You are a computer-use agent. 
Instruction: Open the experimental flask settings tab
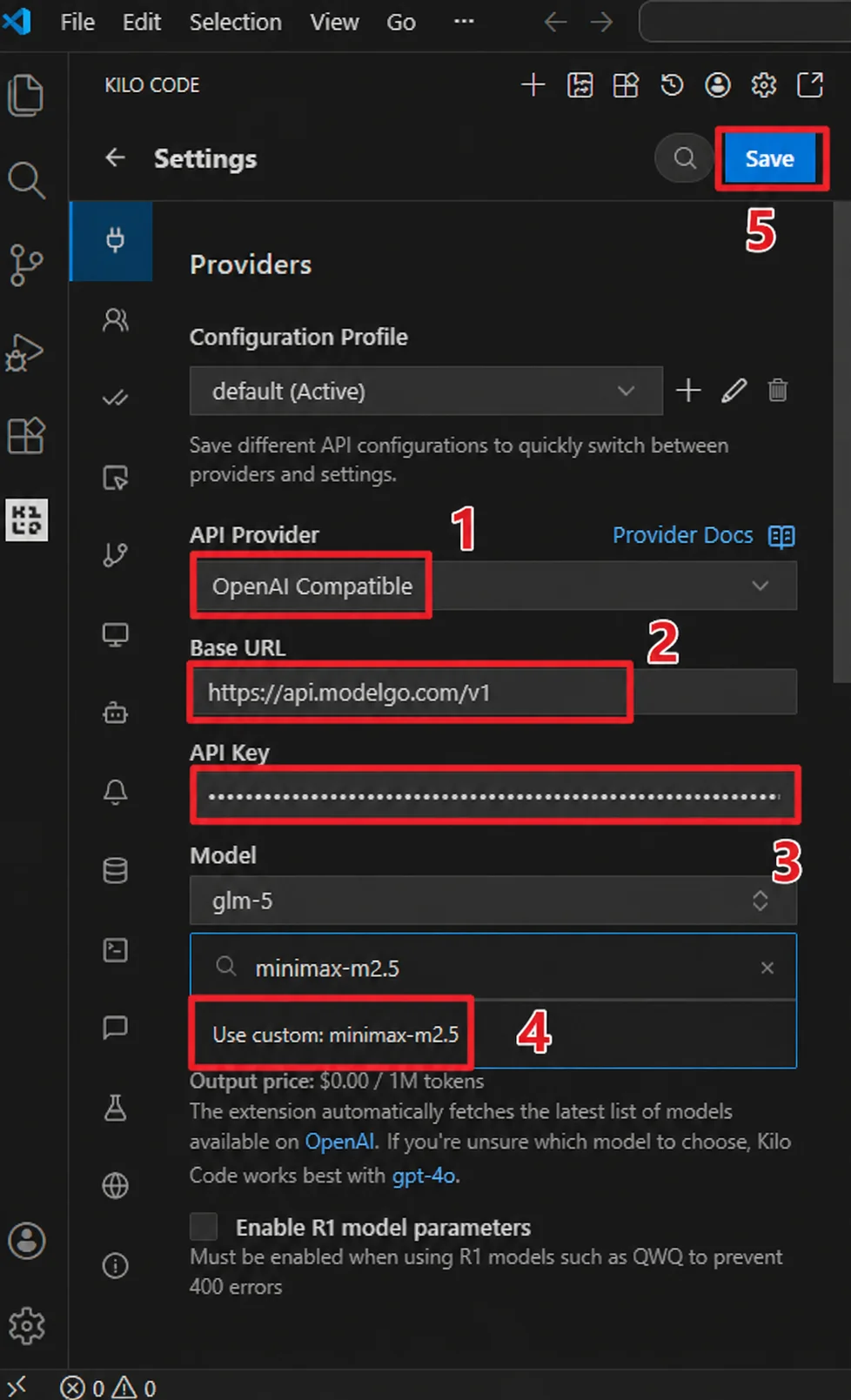coord(115,1108)
